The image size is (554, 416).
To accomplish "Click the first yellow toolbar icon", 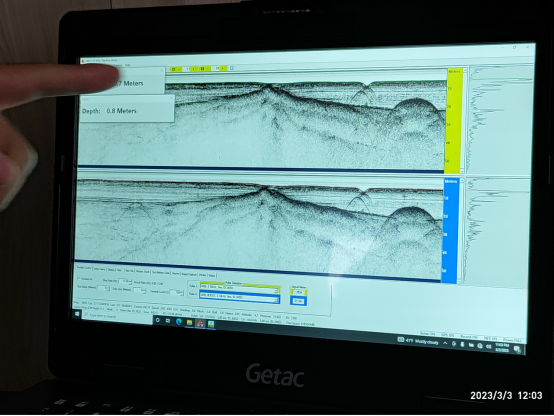I will [173, 69].
